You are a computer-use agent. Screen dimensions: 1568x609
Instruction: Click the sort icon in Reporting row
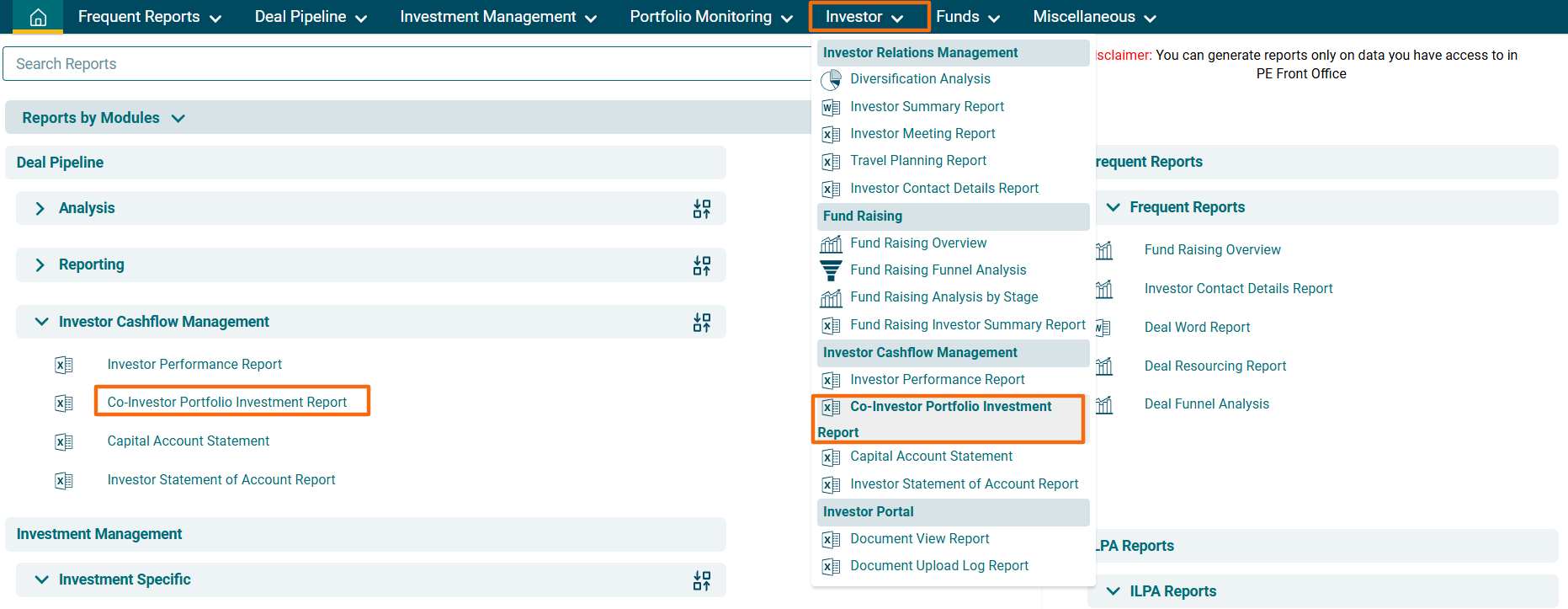[x=701, y=265]
